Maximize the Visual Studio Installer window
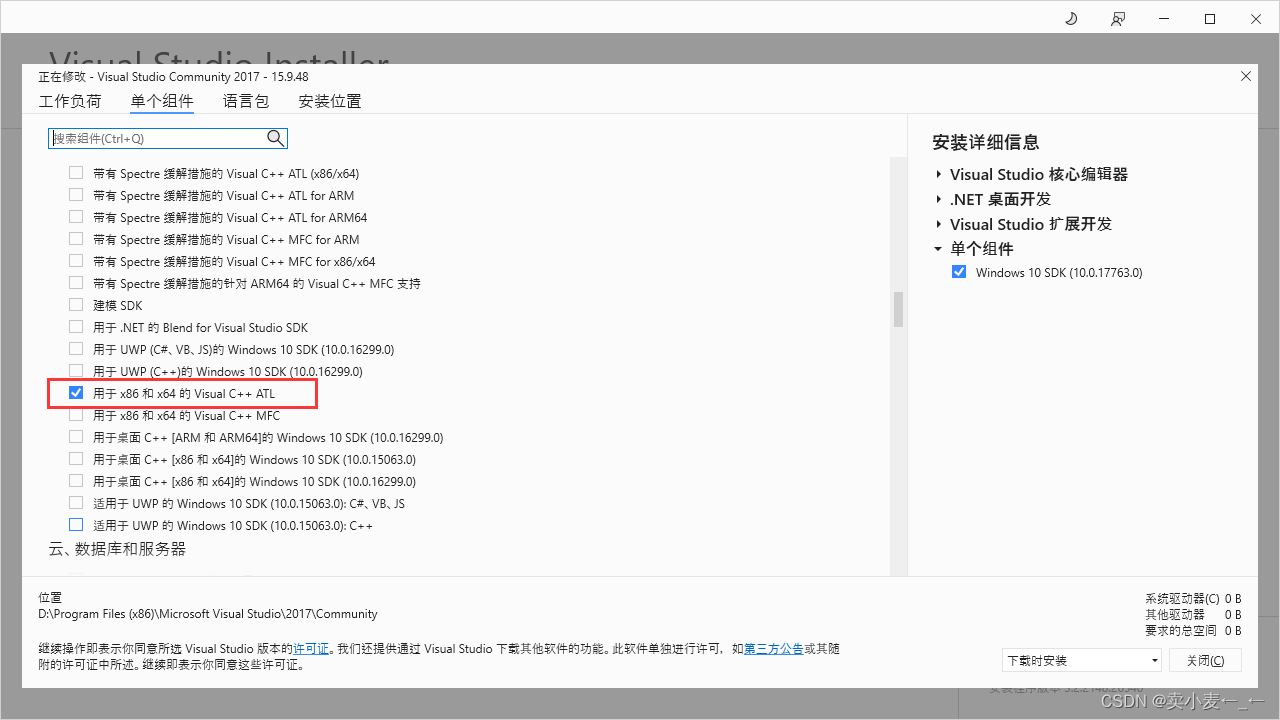This screenshot has height=720, width=1280. pyautogui.click(x=1210, y=19)
